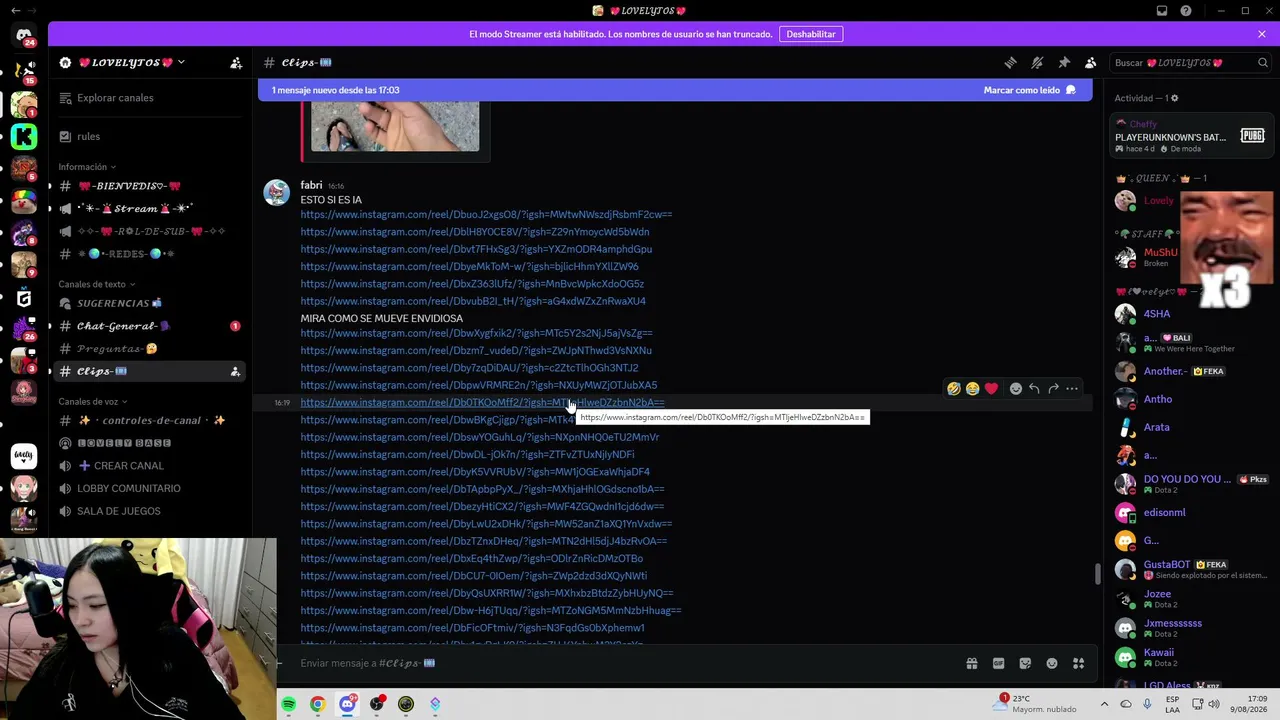Open the image attachment thumbnail above
The width and height of the screenshot is (1280, 720).
(395, 126)
